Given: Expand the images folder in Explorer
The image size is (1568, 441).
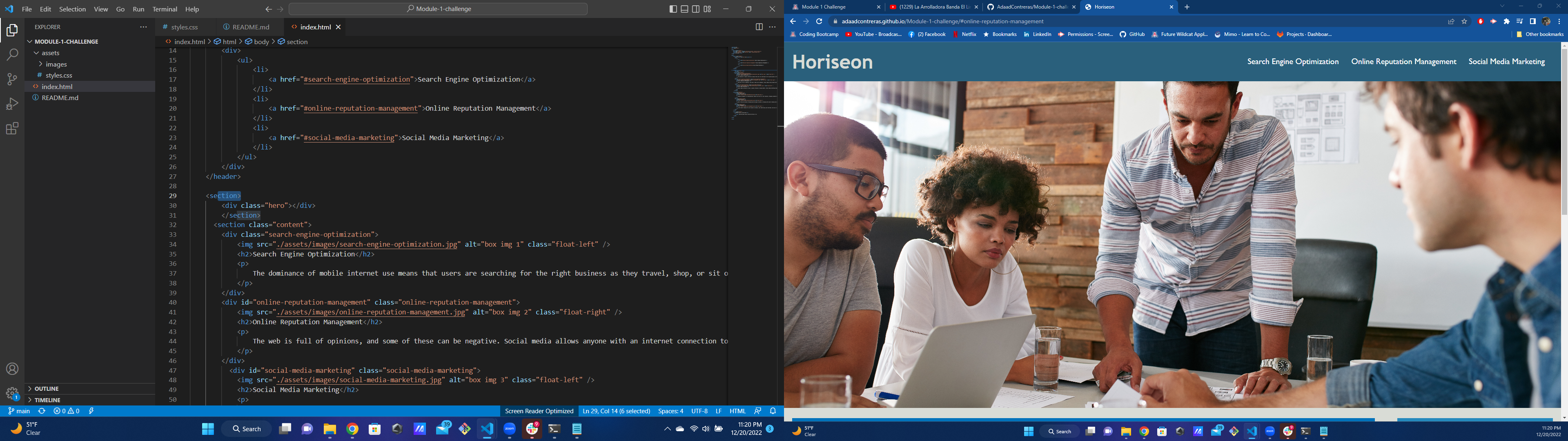Looking at the screenshot, I should (x=56, y=64).
